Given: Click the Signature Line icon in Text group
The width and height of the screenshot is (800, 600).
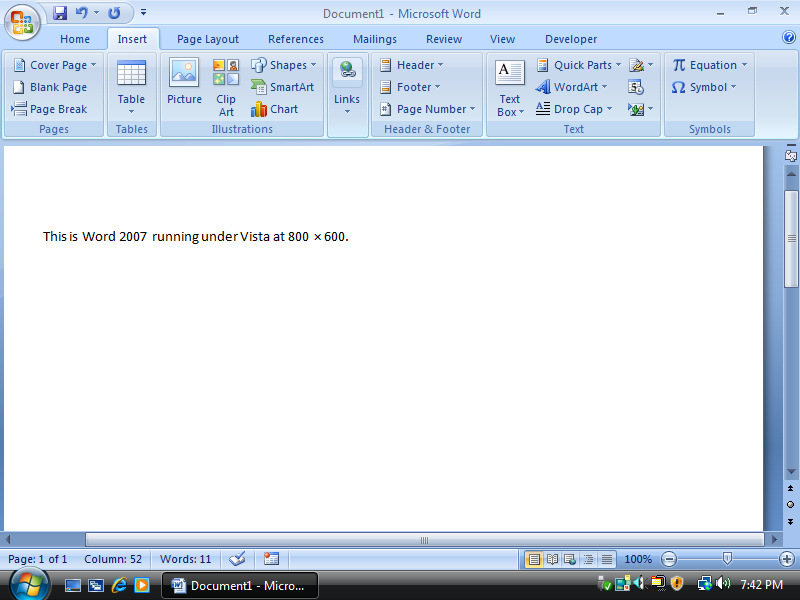Looking at the screenshot, I should (636, 65).
